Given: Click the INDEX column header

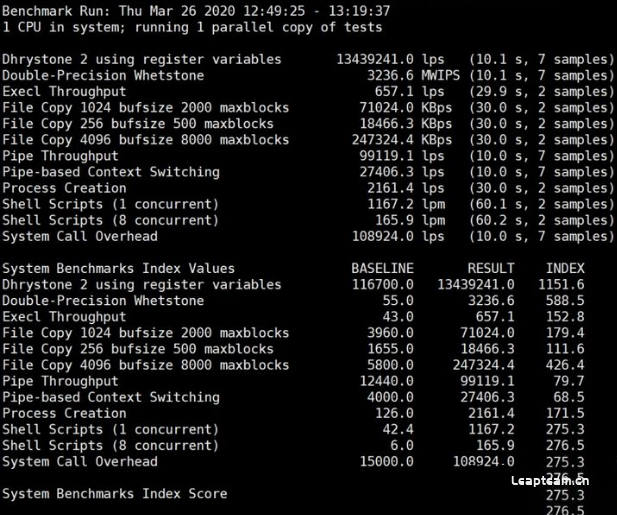Looking at the screenshot, I should 565,269.
